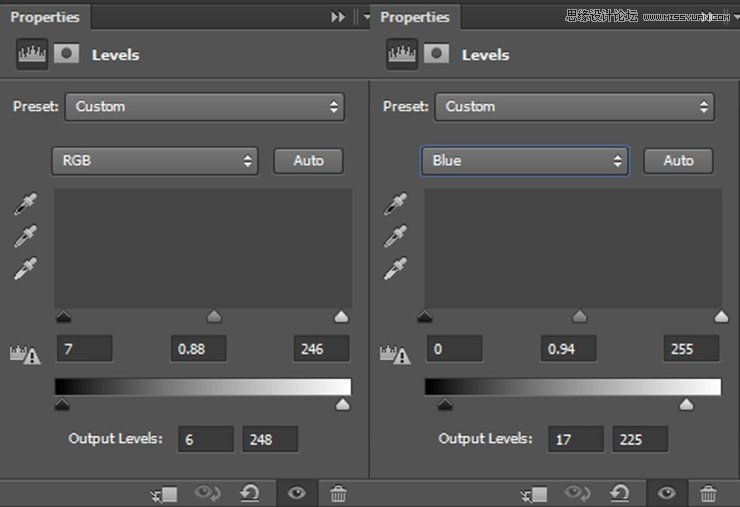This screenshot has height=507, width=740.
Task: Select left Properties tab
Action: pyautogui.click(x=45, y=17)
